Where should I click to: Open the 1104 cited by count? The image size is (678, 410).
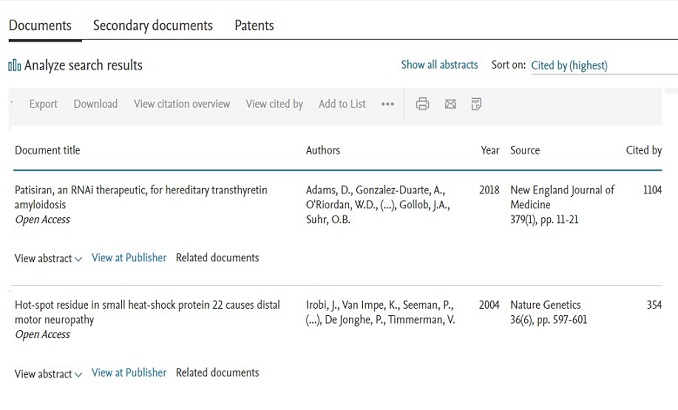652,190
